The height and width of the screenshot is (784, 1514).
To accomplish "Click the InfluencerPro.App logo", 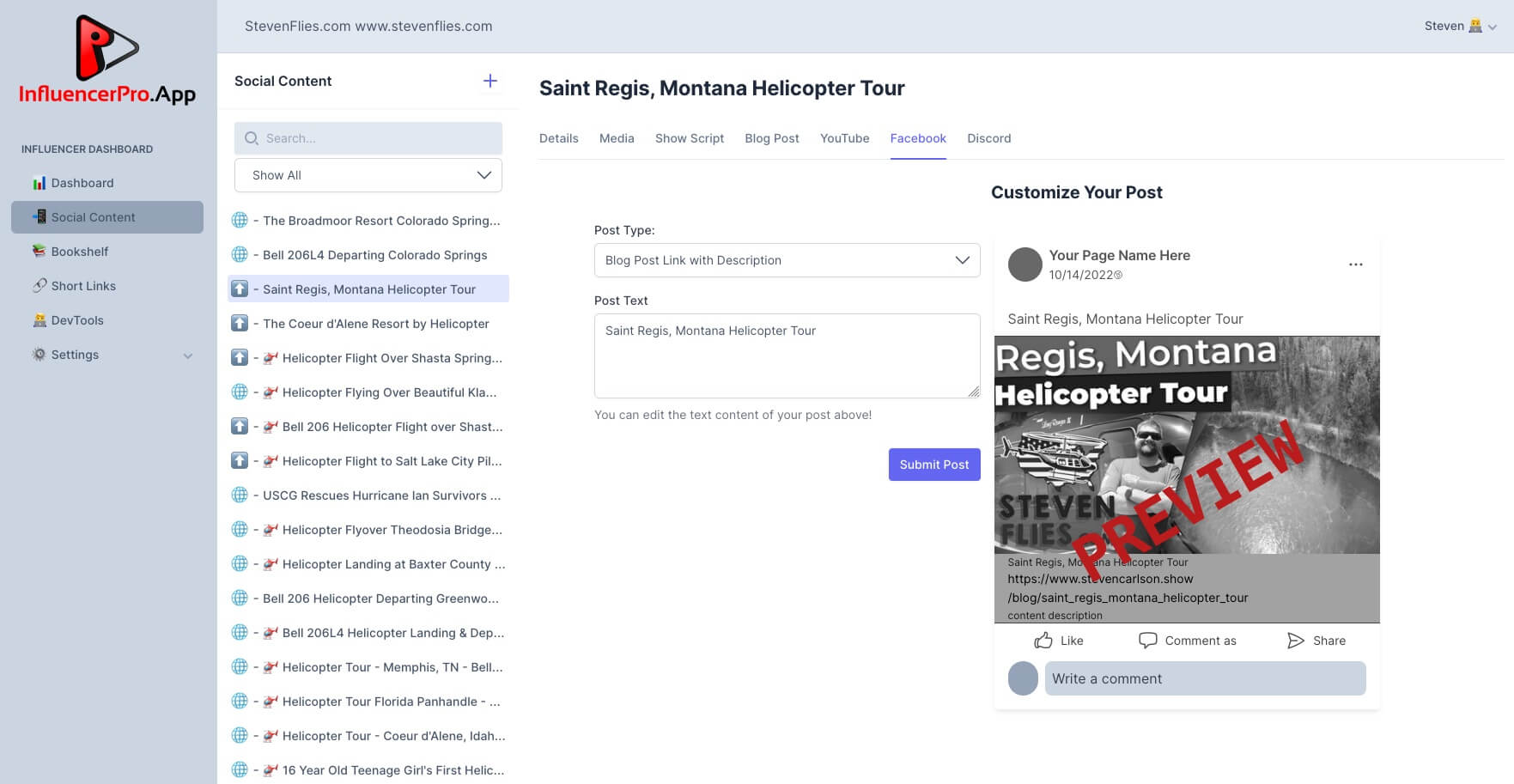I will (x=107, y=60).
